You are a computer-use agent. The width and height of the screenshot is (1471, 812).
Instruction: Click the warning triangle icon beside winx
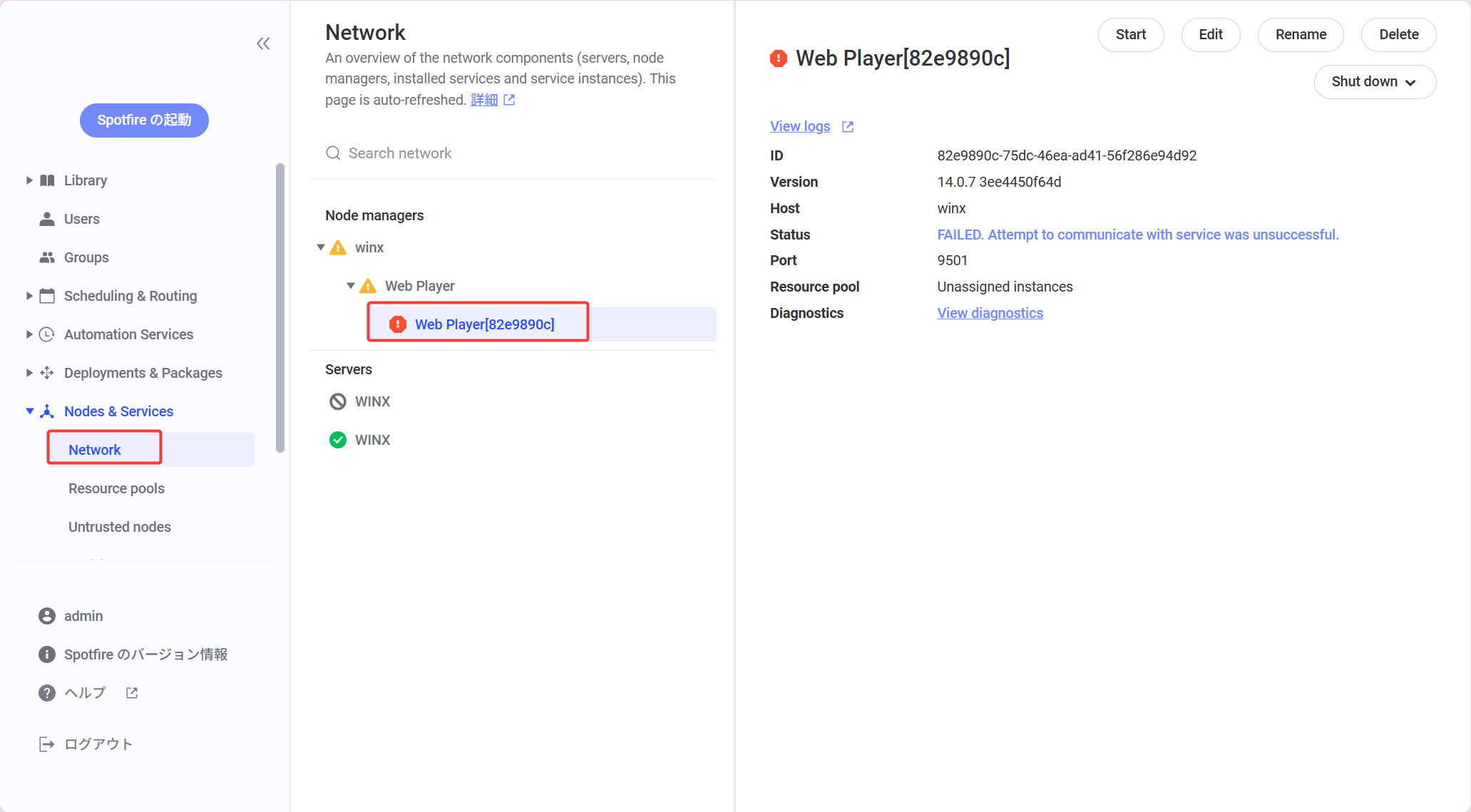click(x=339, y=247)
